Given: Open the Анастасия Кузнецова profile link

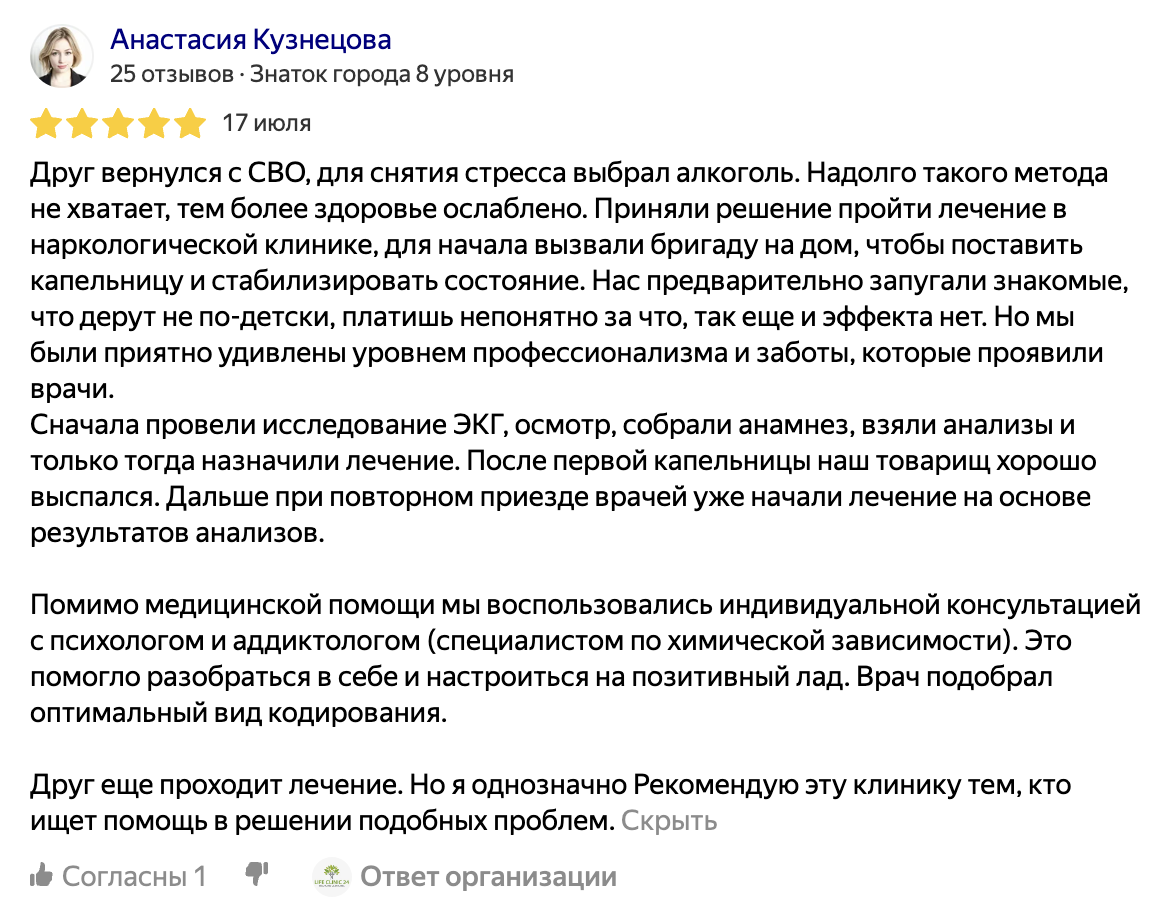Looking at the screenshot, I should click(250, 39).
